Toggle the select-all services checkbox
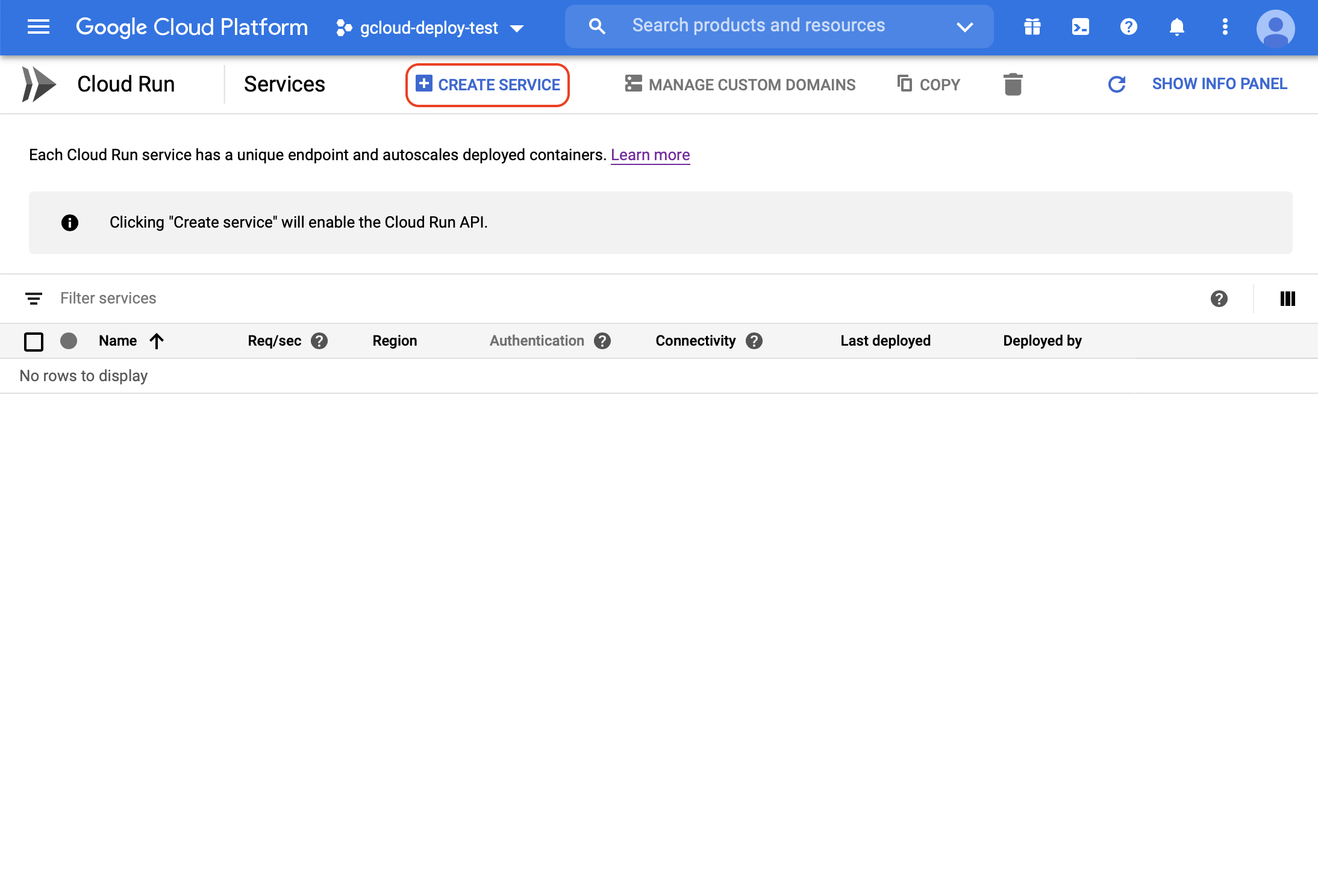 point(34,341)
